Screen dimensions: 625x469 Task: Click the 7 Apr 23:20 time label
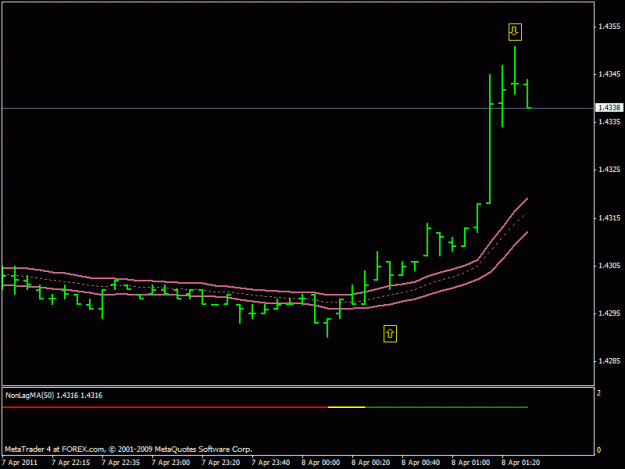click(x=221, y=463)
